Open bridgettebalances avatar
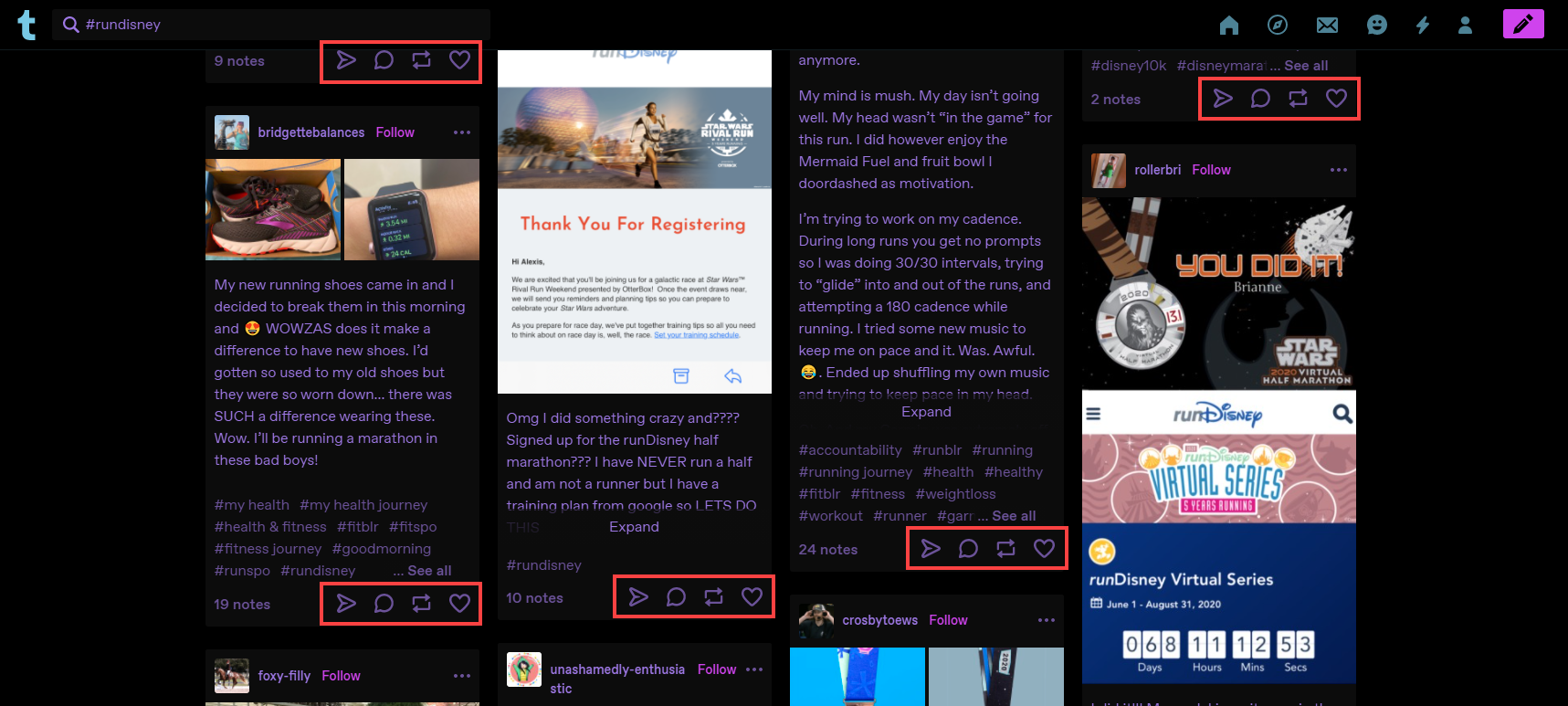The height and width of the screenshot is (706, 1568). coord(232,132)
